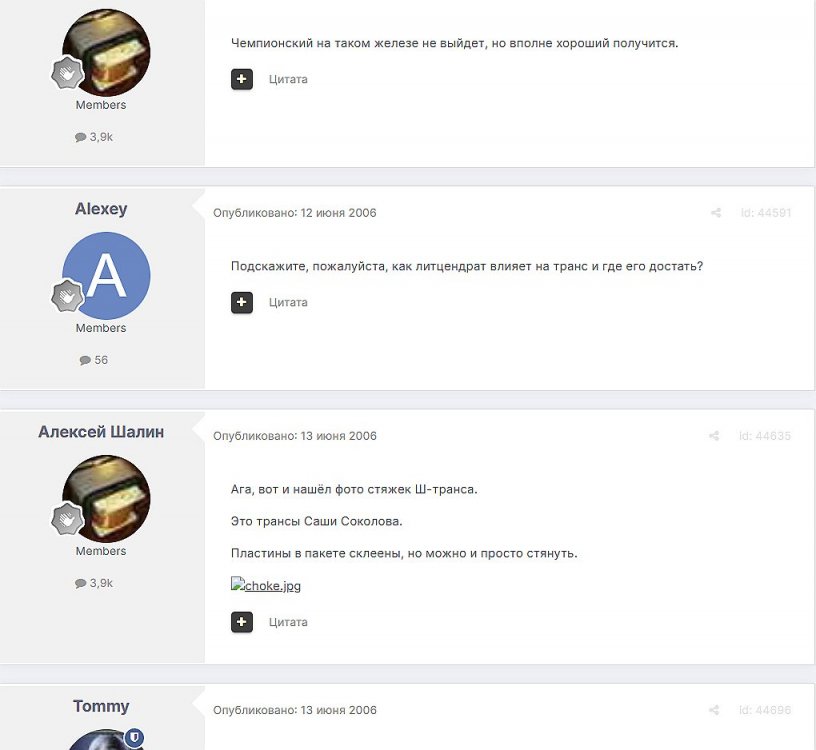The image size is (816, 750).
Task: Share Алексей Шалин's 13 июня post
Action: point(714,436)
